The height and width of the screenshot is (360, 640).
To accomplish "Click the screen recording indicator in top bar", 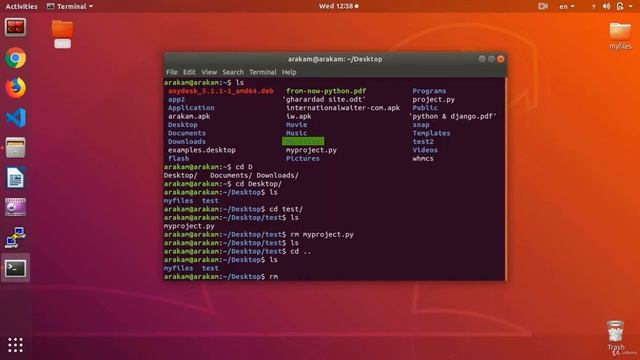I will tap(542, 6).
